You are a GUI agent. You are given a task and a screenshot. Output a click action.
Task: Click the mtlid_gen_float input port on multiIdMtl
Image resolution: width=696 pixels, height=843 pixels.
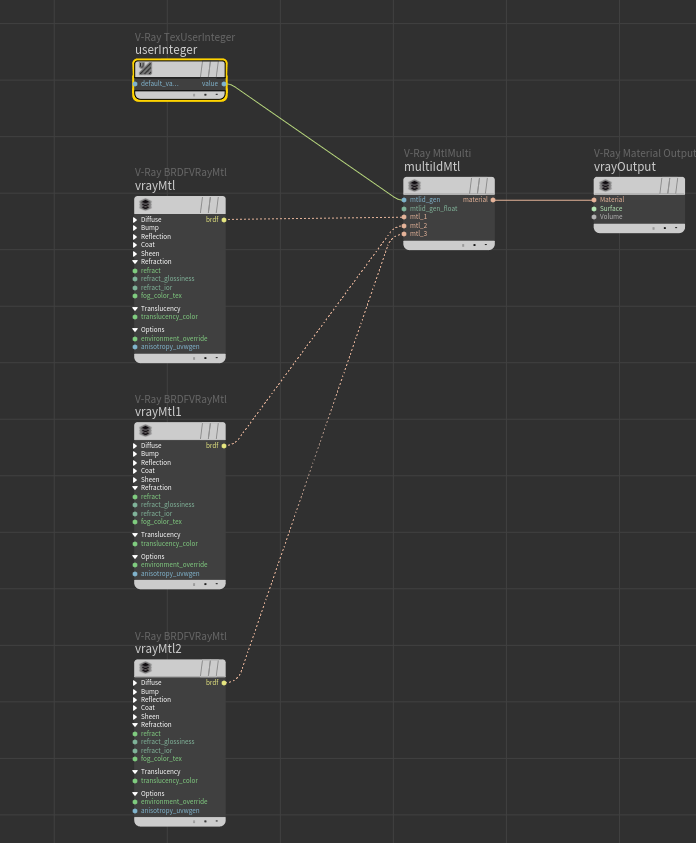click(x=404, y=209)
